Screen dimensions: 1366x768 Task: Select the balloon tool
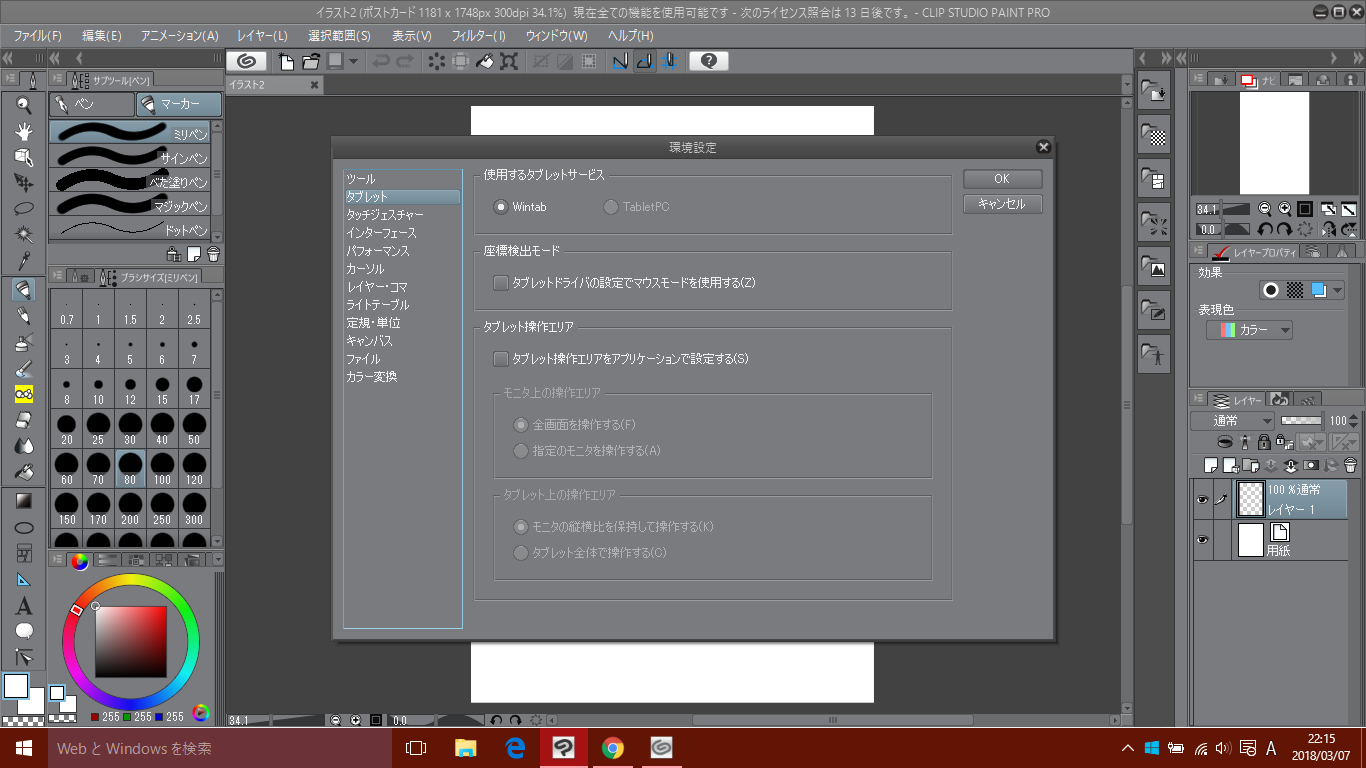pyautogui.click(x=24, y=632)
